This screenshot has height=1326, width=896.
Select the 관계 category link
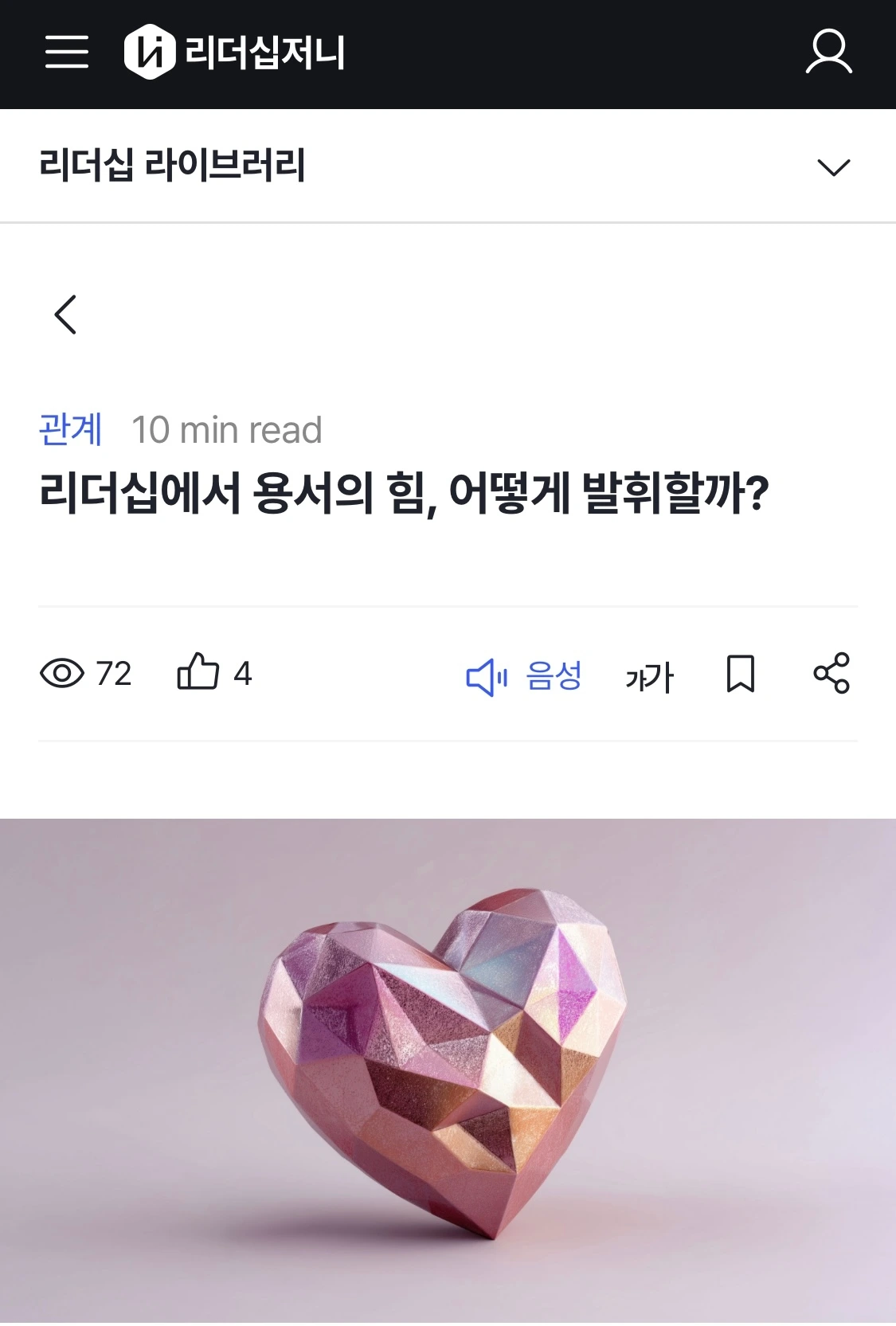pyautogui.click(x=71, y=430)
